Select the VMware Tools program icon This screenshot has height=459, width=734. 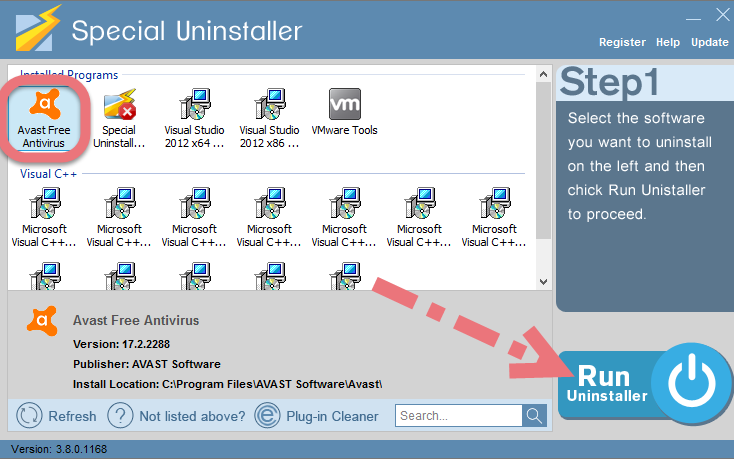(x=345, y=103)
